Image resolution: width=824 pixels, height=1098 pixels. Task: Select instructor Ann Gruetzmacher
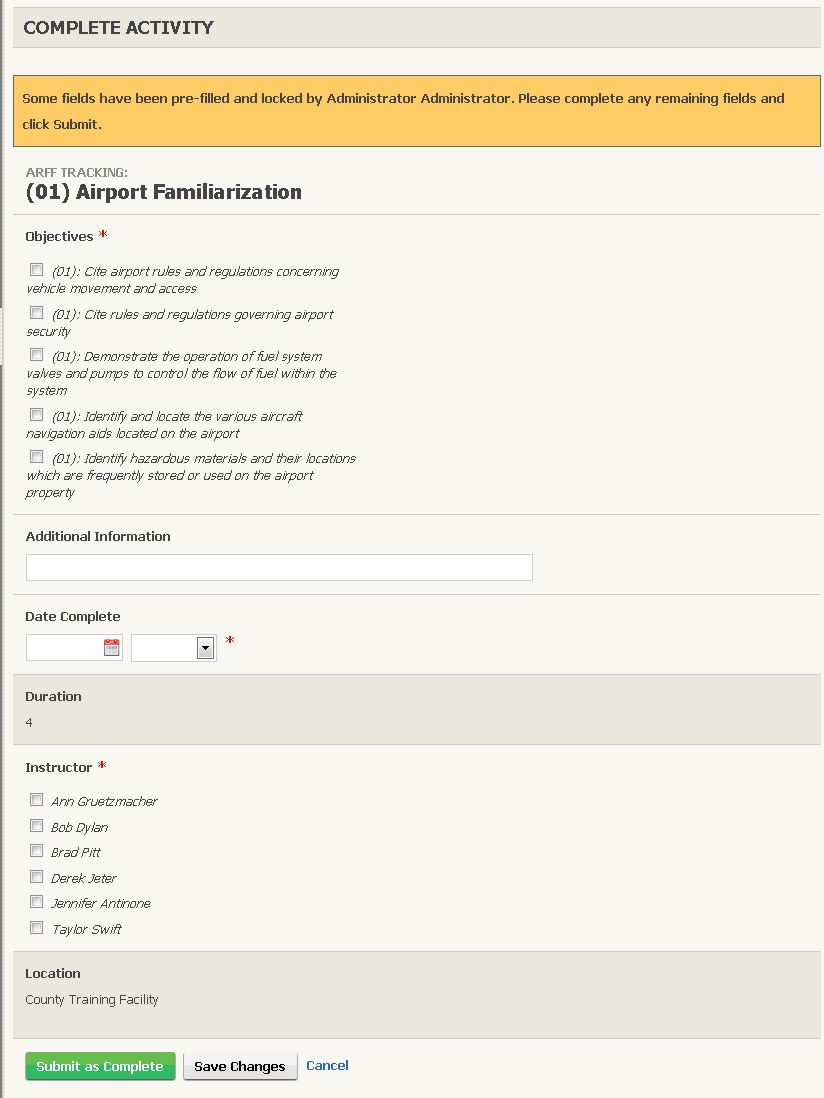[37, 799]
